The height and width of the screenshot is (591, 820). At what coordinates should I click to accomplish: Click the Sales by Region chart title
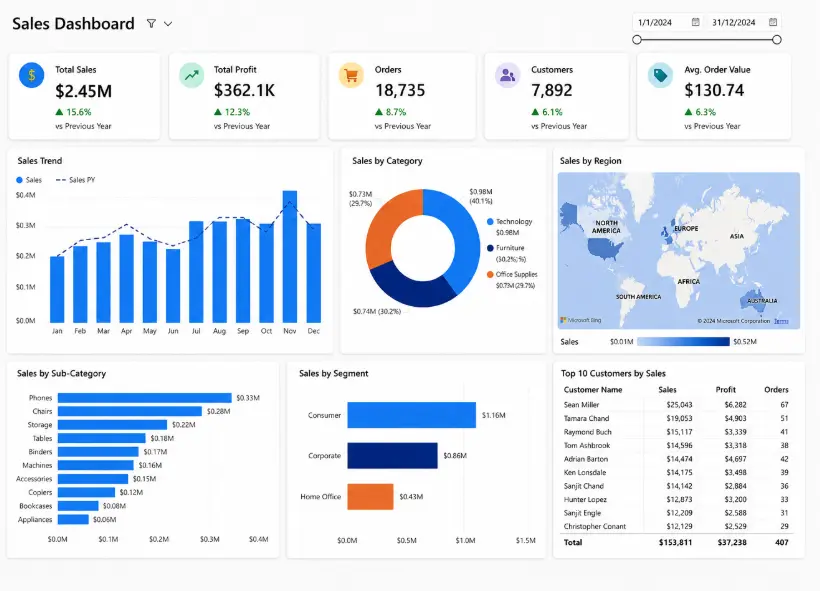coord(590,161)
